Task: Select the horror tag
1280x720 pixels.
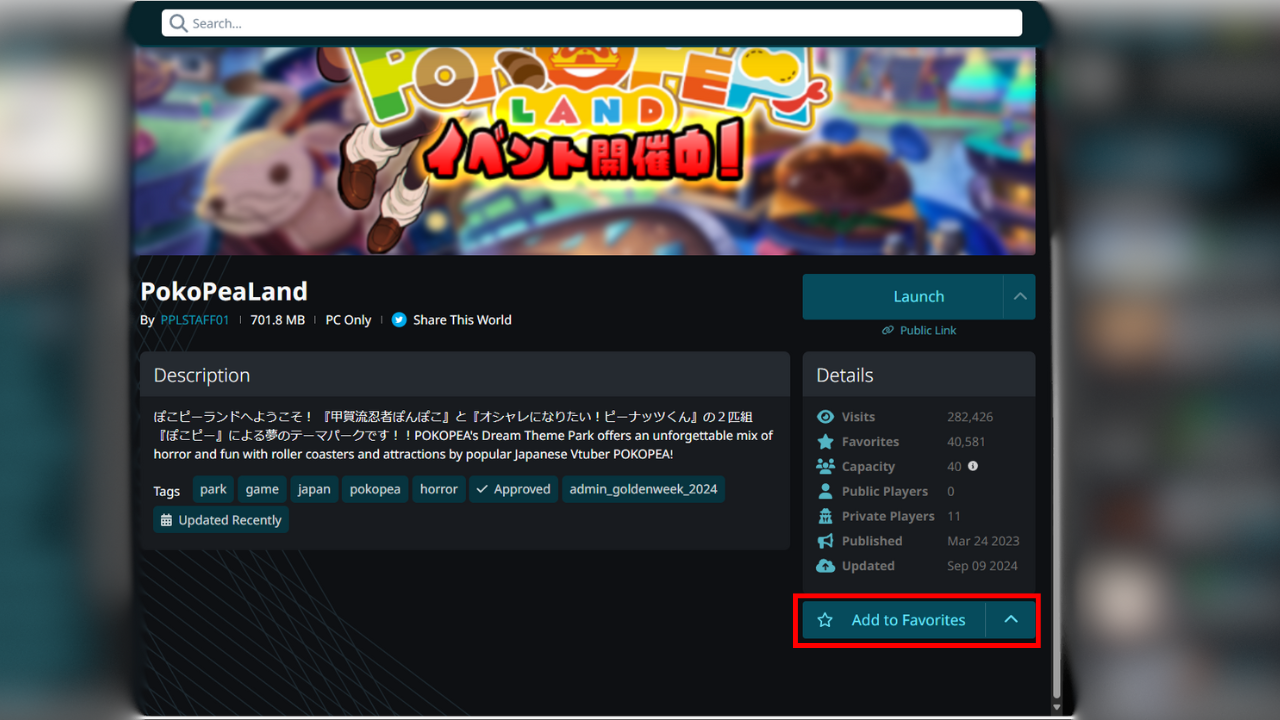Action: pyautogui.click(x=439, y=489)
